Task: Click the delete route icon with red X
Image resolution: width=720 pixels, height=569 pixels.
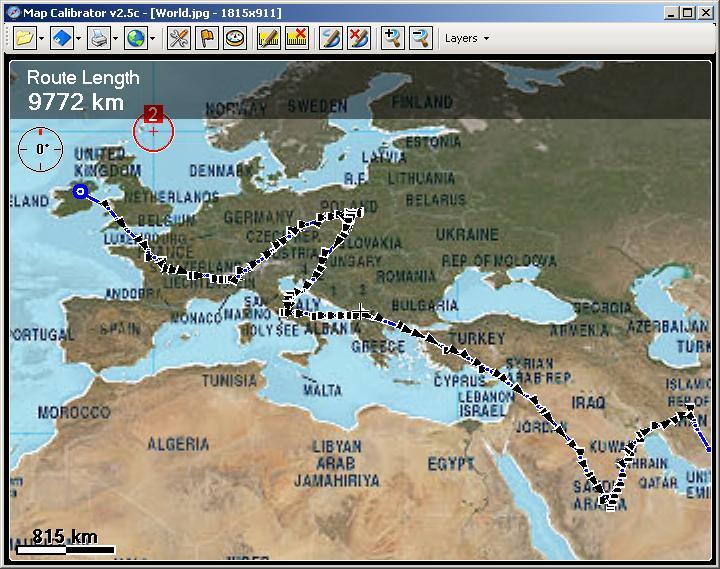Action: tap(359, 38)
